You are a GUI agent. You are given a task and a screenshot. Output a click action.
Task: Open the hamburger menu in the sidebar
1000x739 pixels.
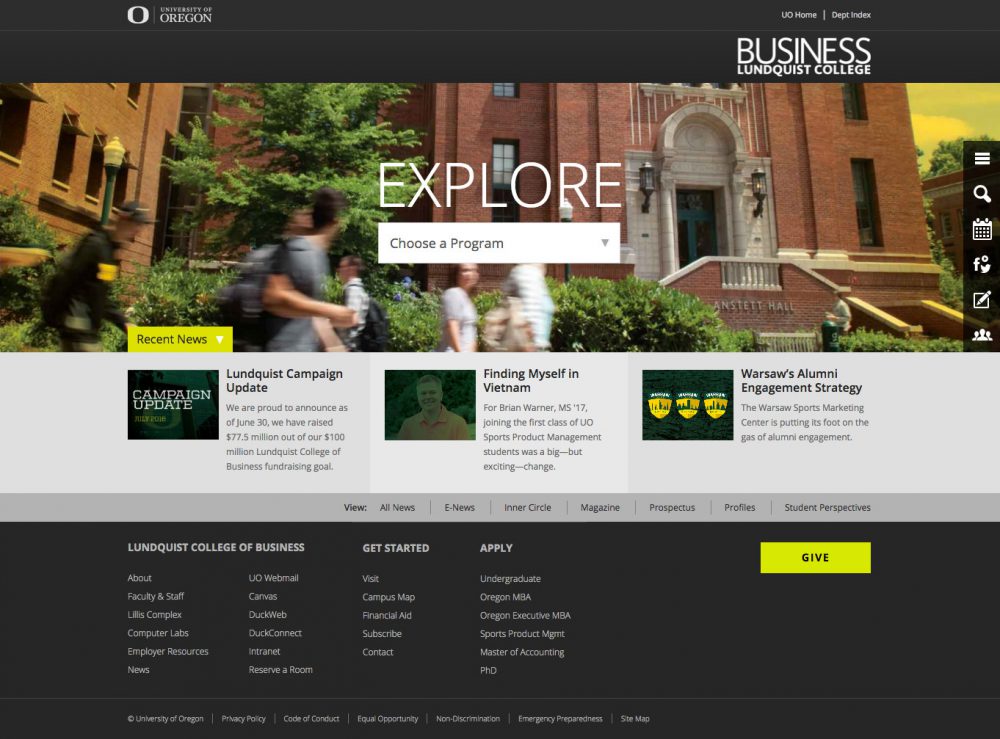pos(981,158)
